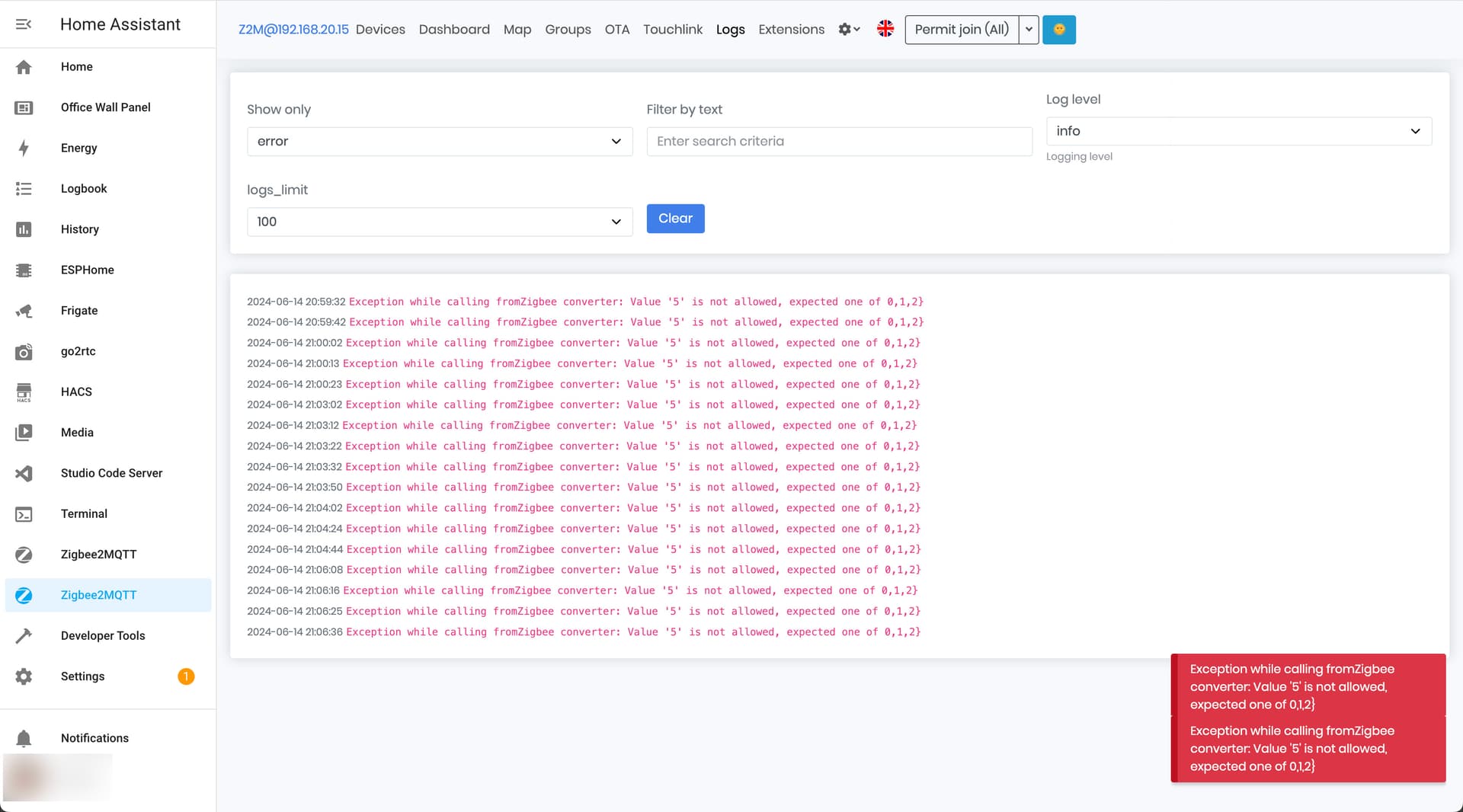Click the Frigate camera icon
1463x812 pixels.
(x=24, y=311)
